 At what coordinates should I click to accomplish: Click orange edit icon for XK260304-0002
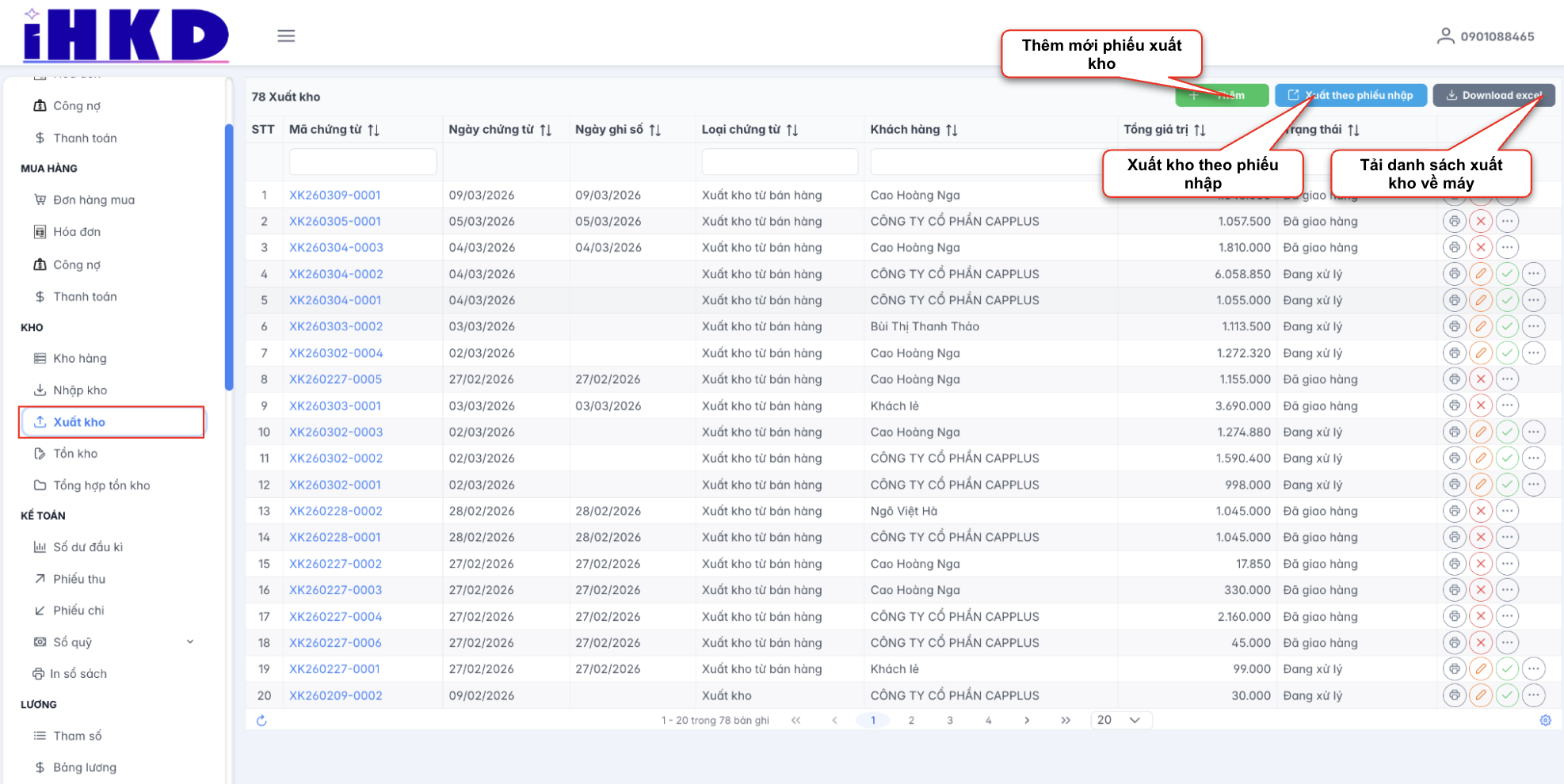[1480, 274]
